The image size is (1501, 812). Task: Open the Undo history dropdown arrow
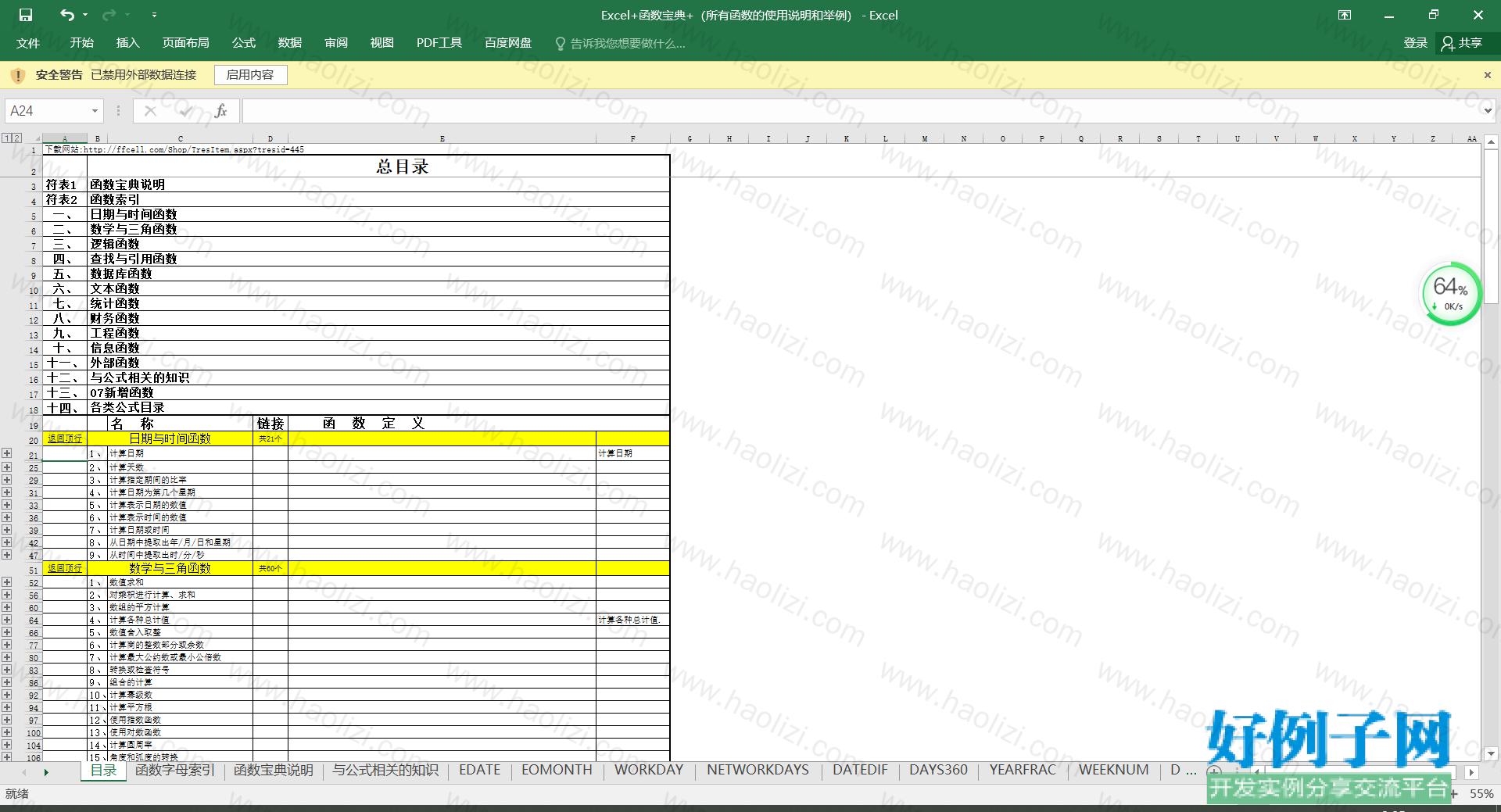click(85, 15)
